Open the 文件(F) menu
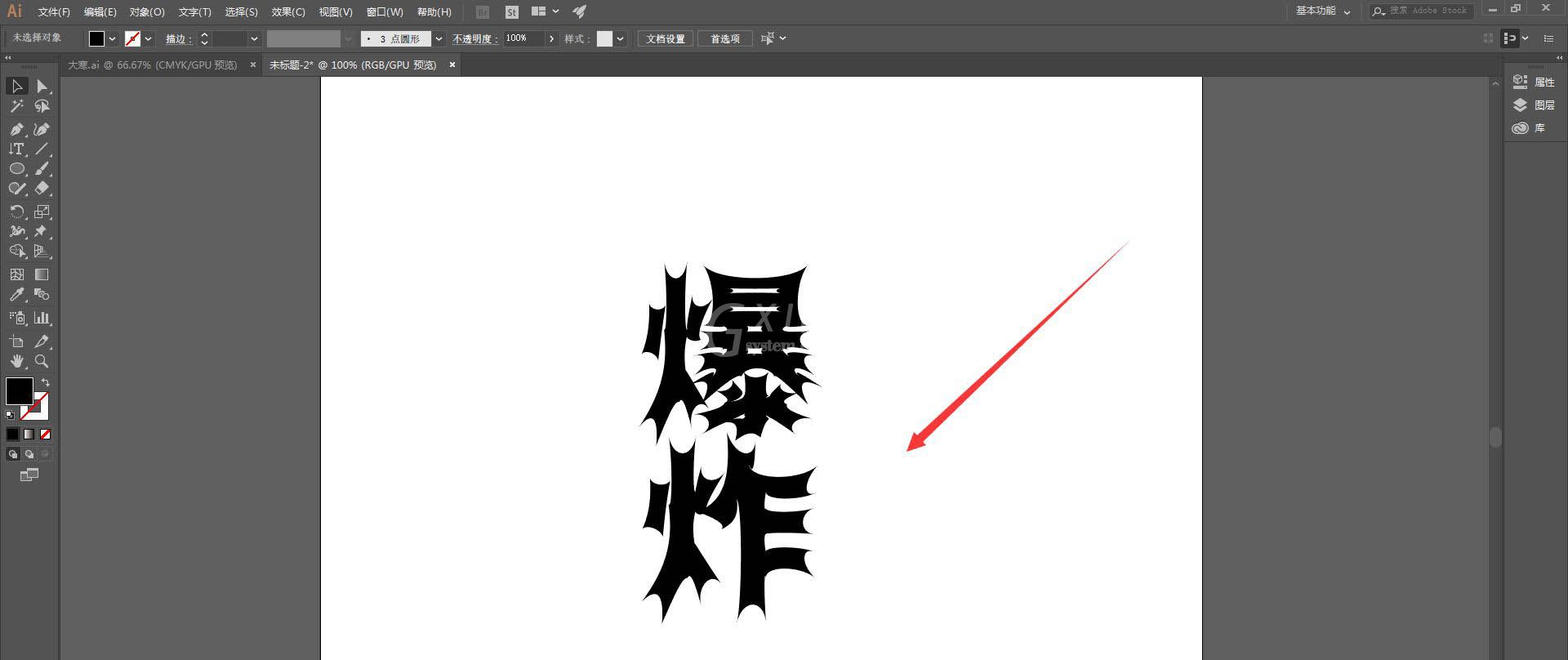The height and width of the screenshot is (660, 1568). click(54, 11)
